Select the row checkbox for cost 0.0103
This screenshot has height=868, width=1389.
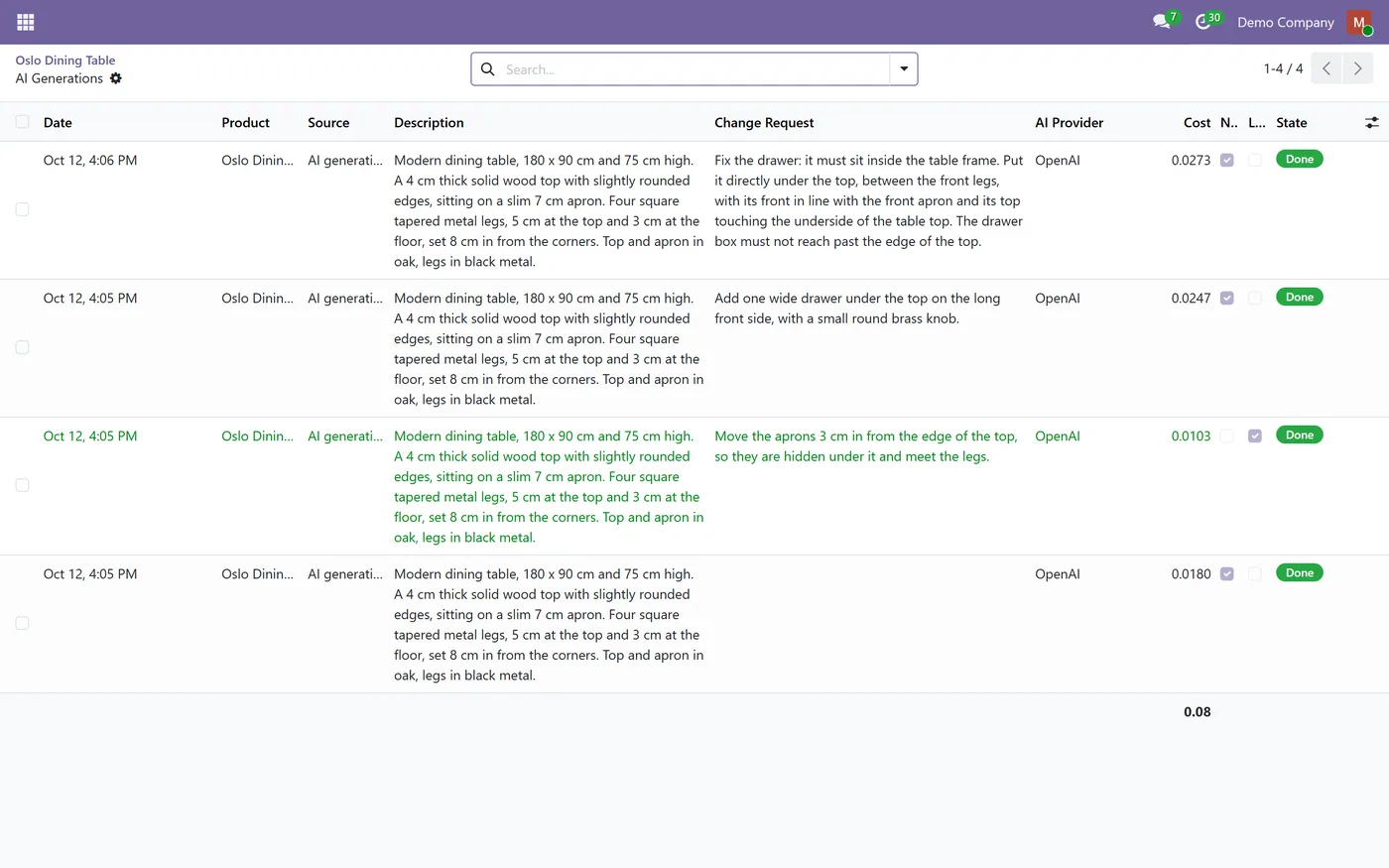22,485
